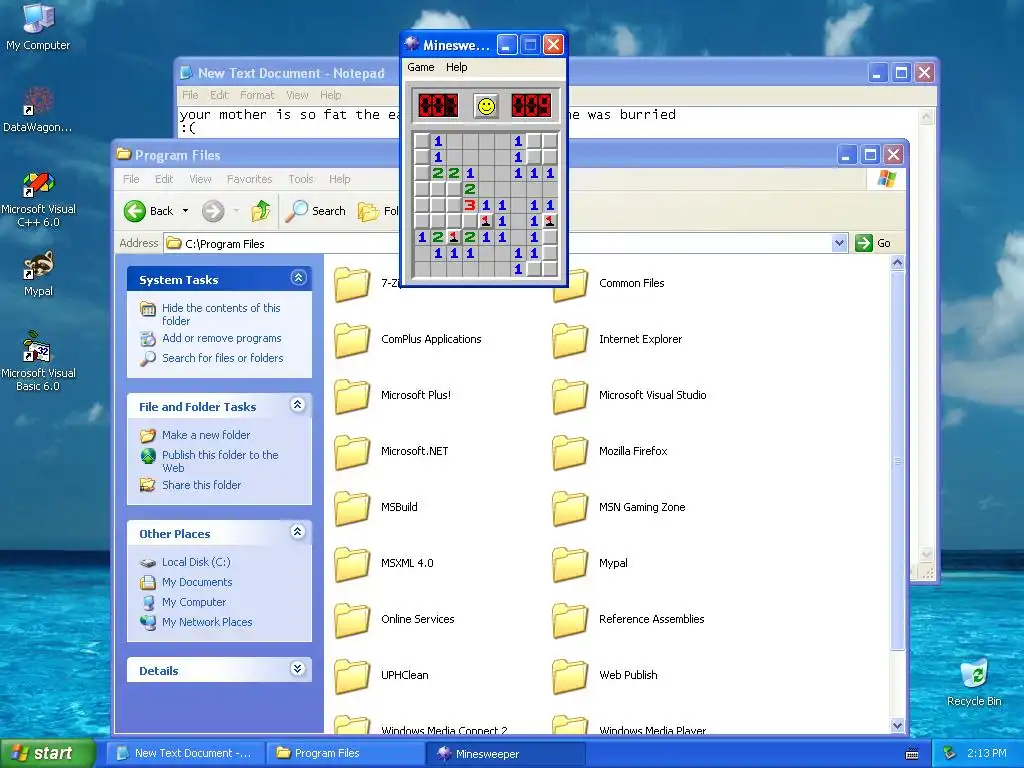Select the Mypal raccoon desktop icon
This screenshot has height=768, width=1024.
click(38, 273)
